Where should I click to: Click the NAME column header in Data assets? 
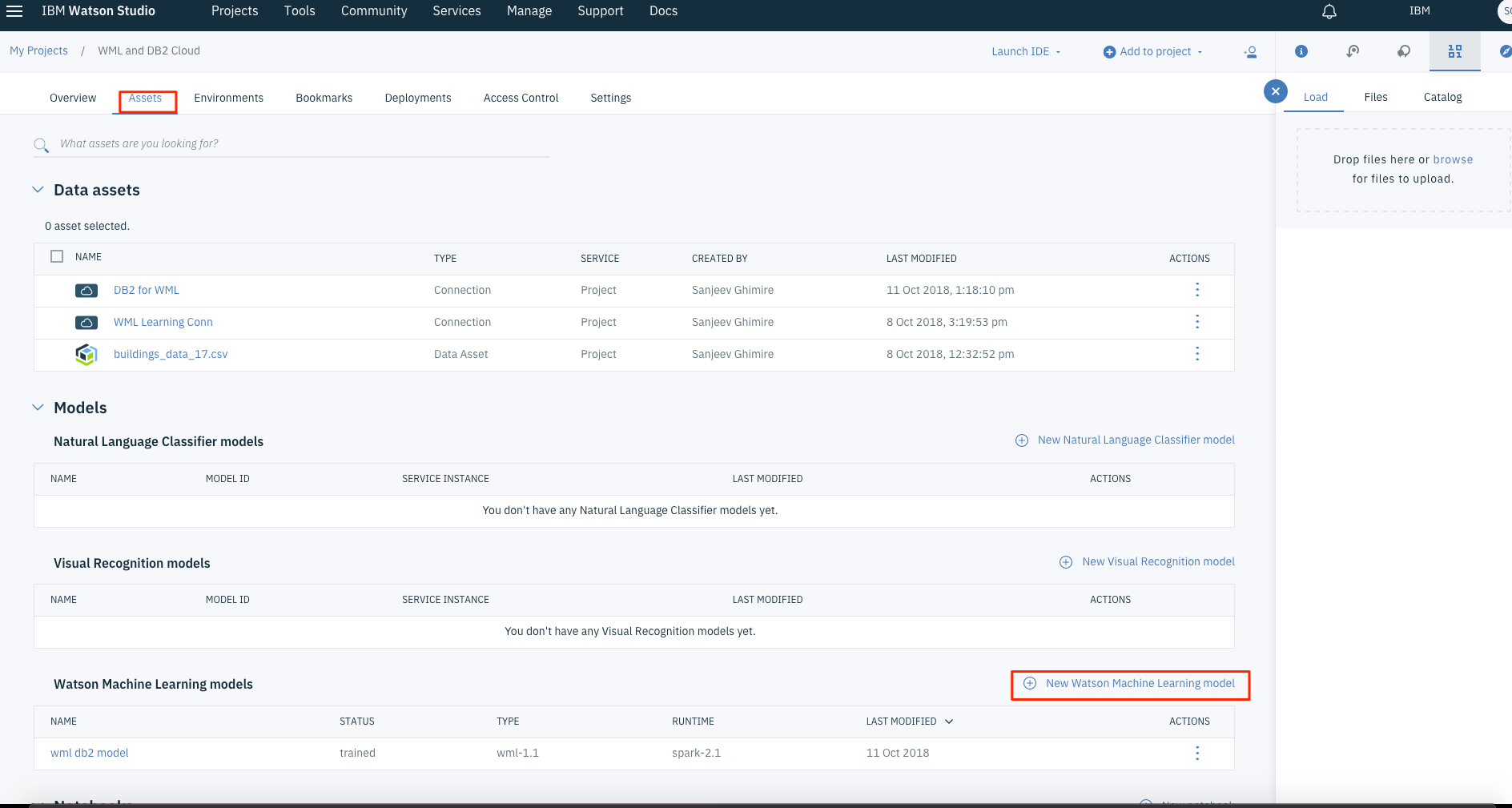click(x=88, y=257)
